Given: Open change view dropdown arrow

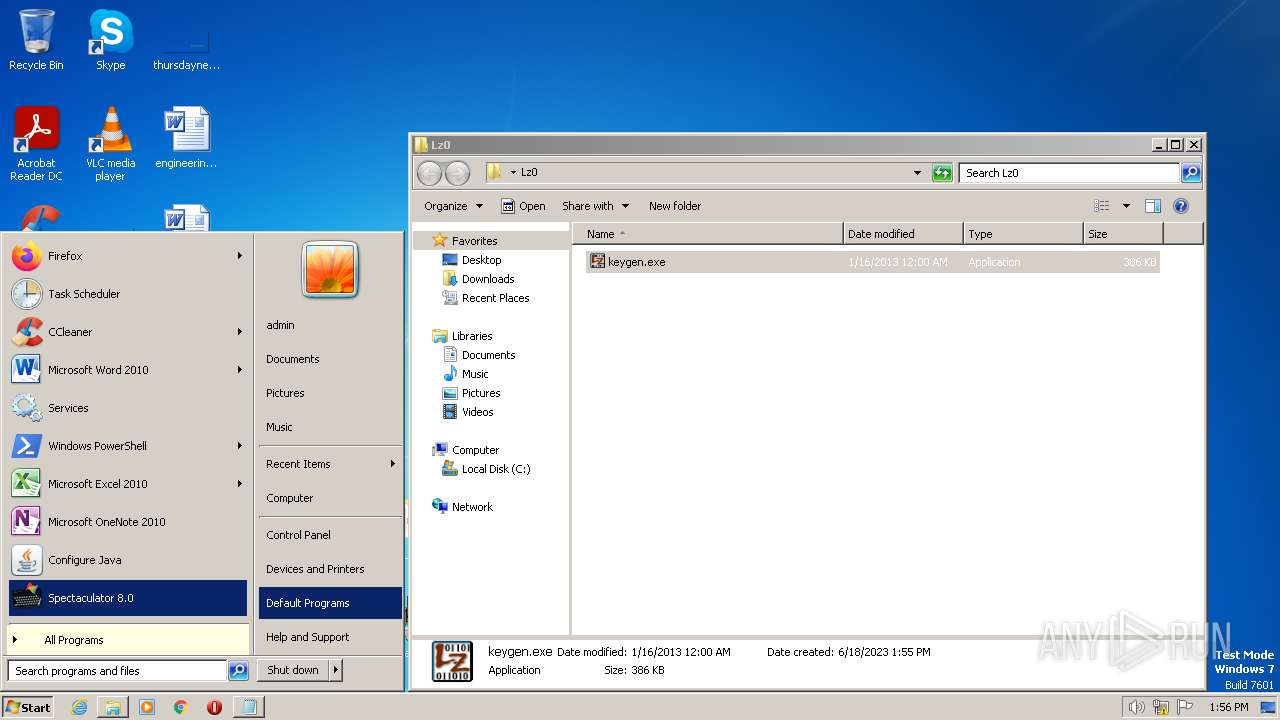Looking at the screenshot, I should (1126, 206).
